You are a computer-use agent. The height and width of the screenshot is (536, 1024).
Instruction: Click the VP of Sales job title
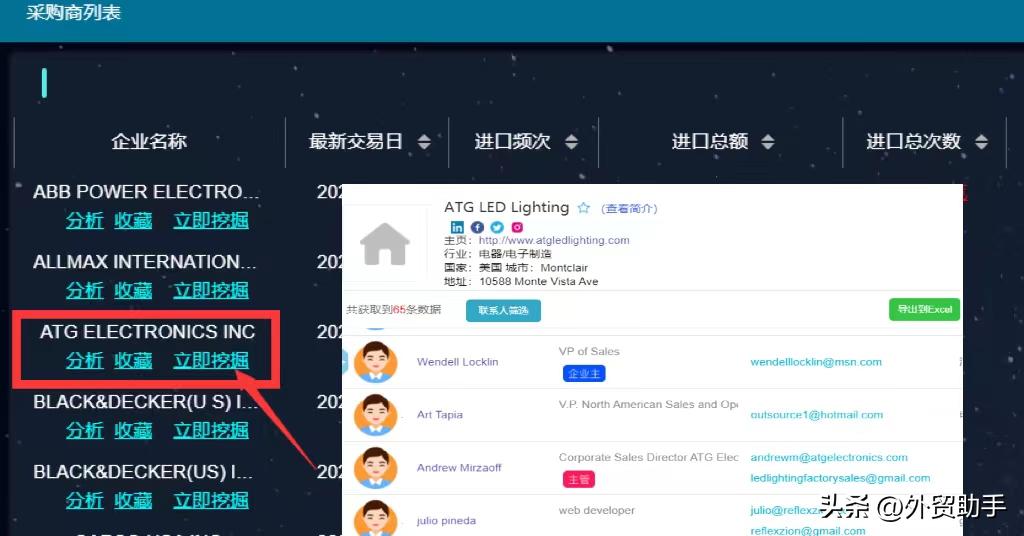click(589, 351)
